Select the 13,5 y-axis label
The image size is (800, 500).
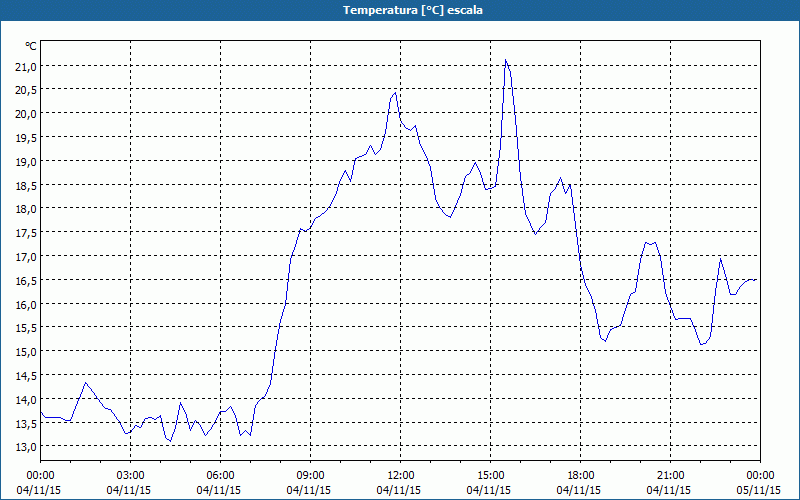coord(27,423)
